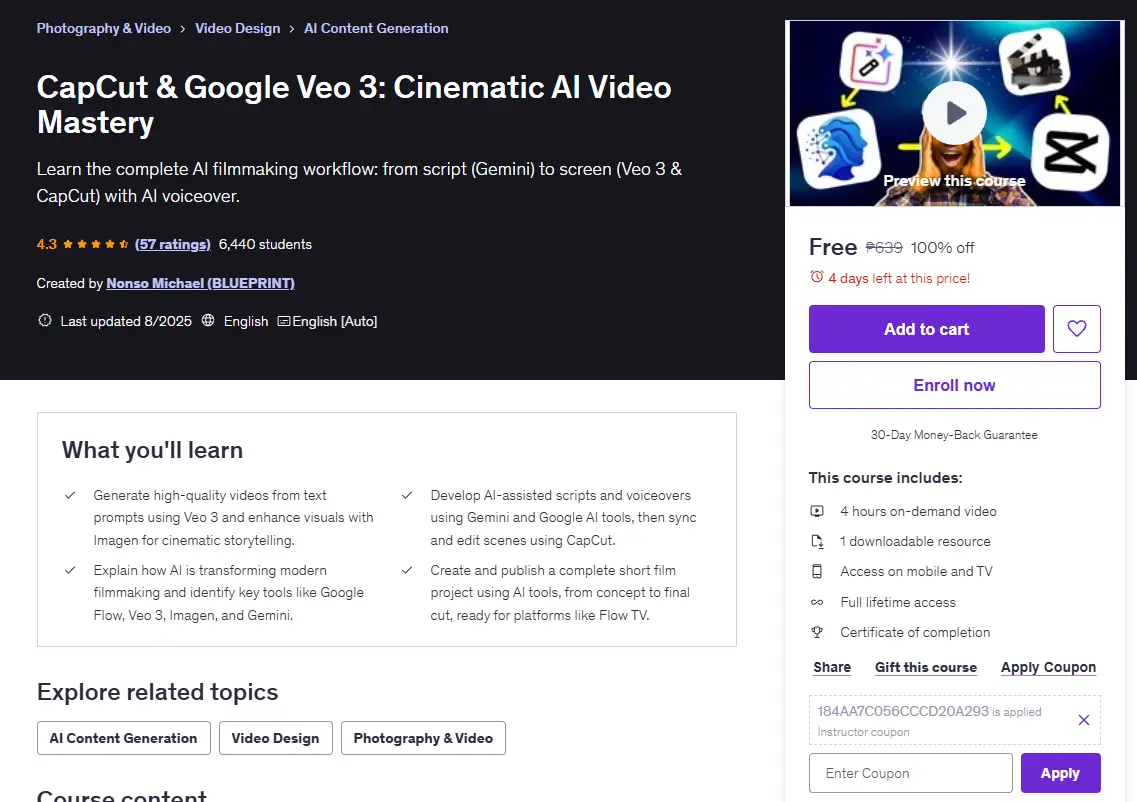This screenshot has width=1137, height=802.
Task: Click the applied coupon code 184AA7C056CCCD20A293
Action: 903,711
